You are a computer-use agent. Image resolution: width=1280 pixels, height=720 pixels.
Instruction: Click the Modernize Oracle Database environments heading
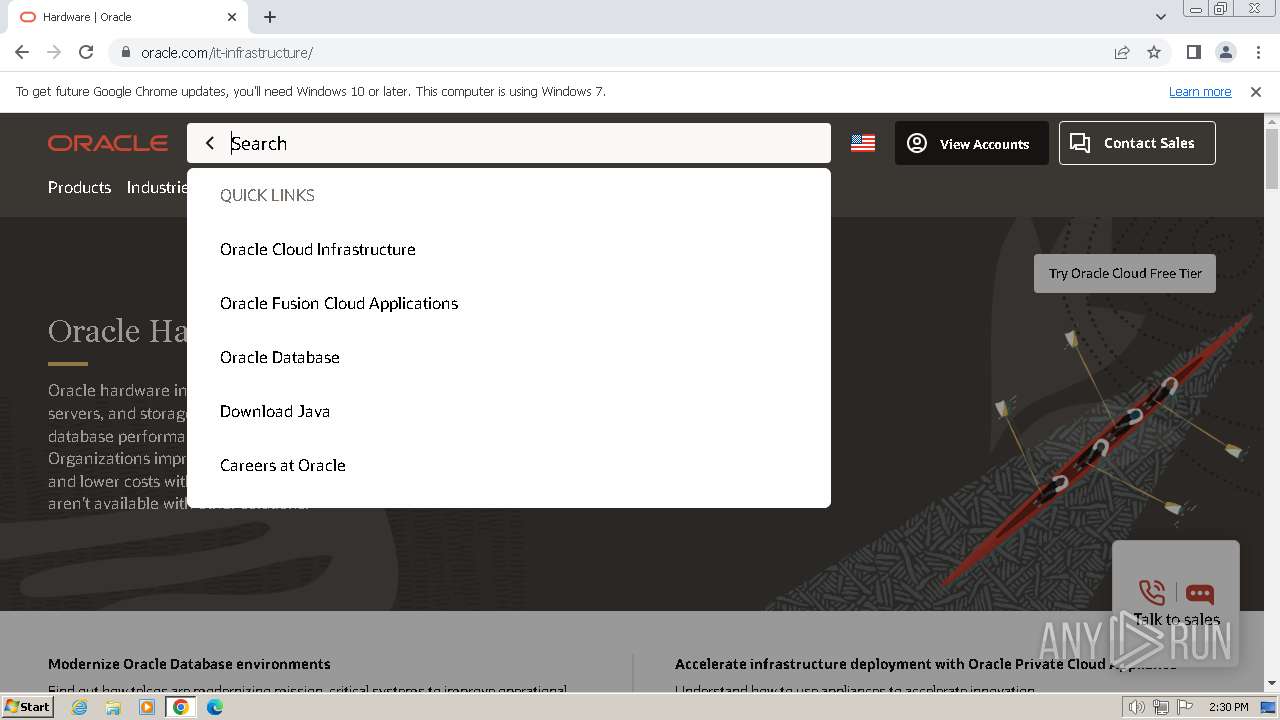coord(189,664)
